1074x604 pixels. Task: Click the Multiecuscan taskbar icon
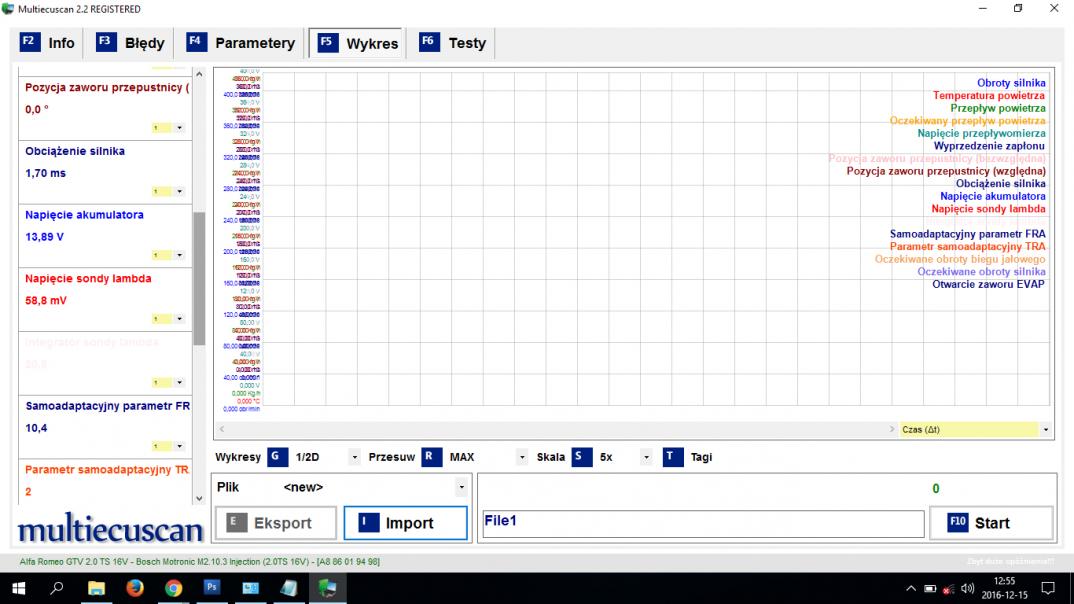pyautogui.click(x=327, y=588)
